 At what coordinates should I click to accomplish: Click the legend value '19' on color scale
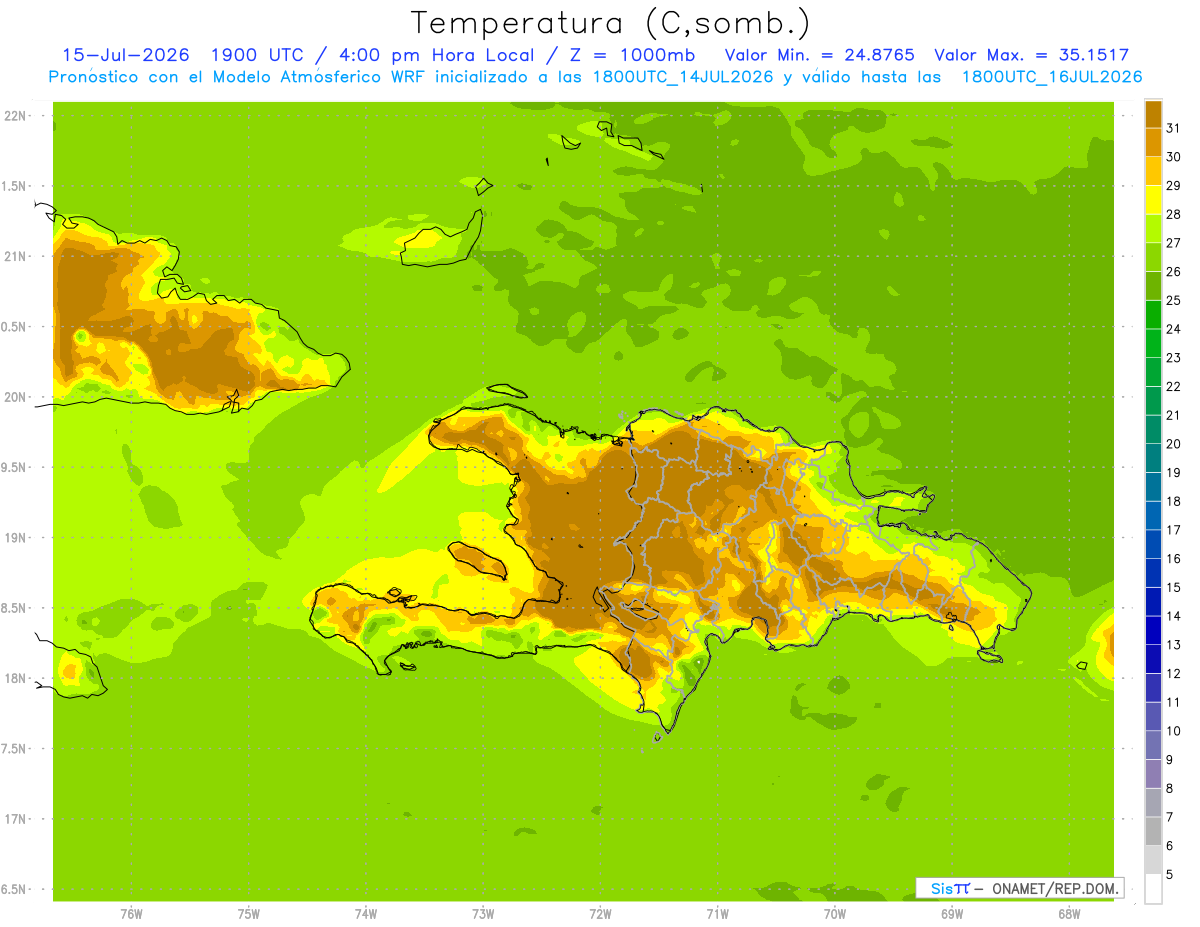coord(1173,472)
